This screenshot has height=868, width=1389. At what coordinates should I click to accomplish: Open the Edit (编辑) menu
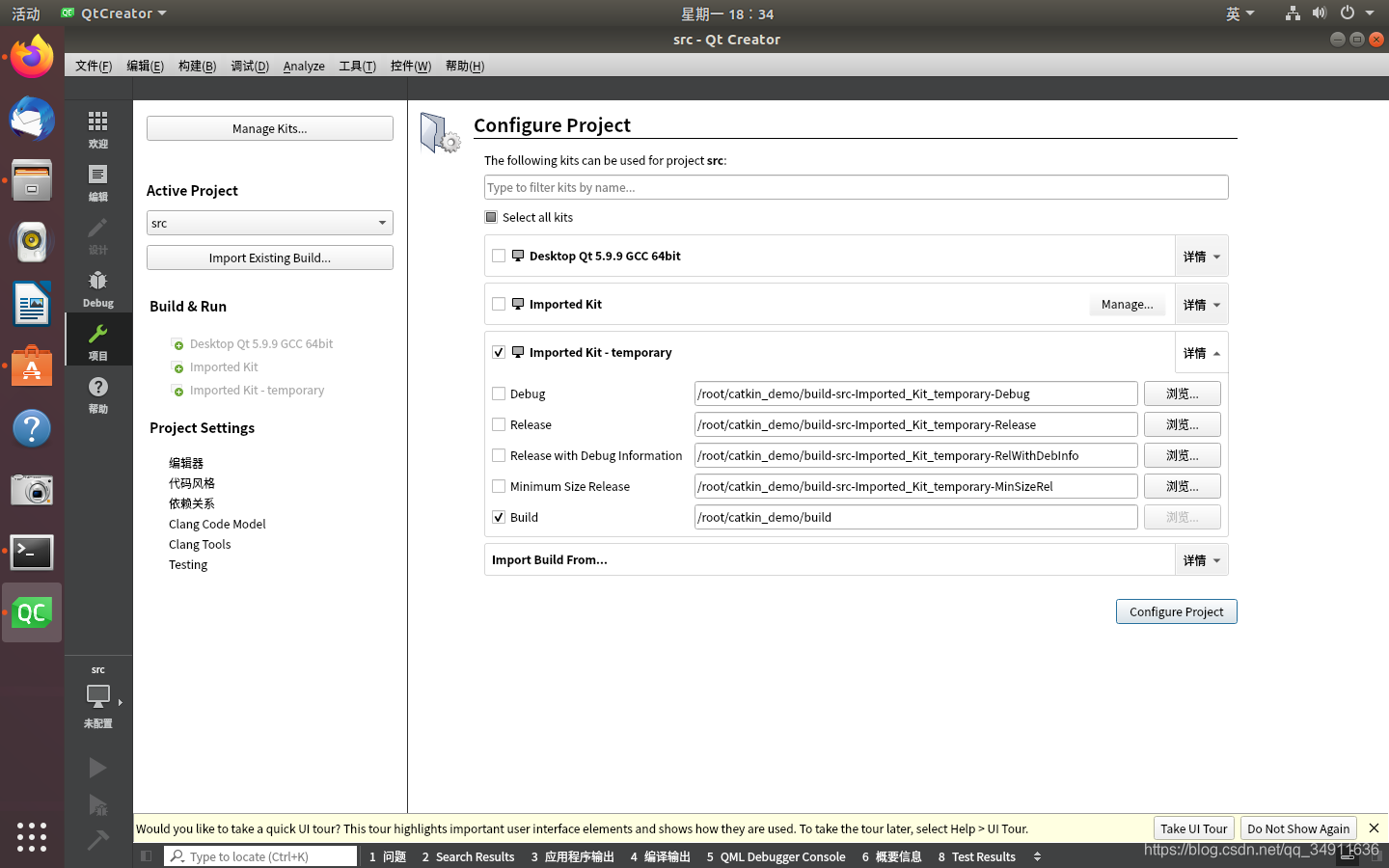click(x=145, y=66)
